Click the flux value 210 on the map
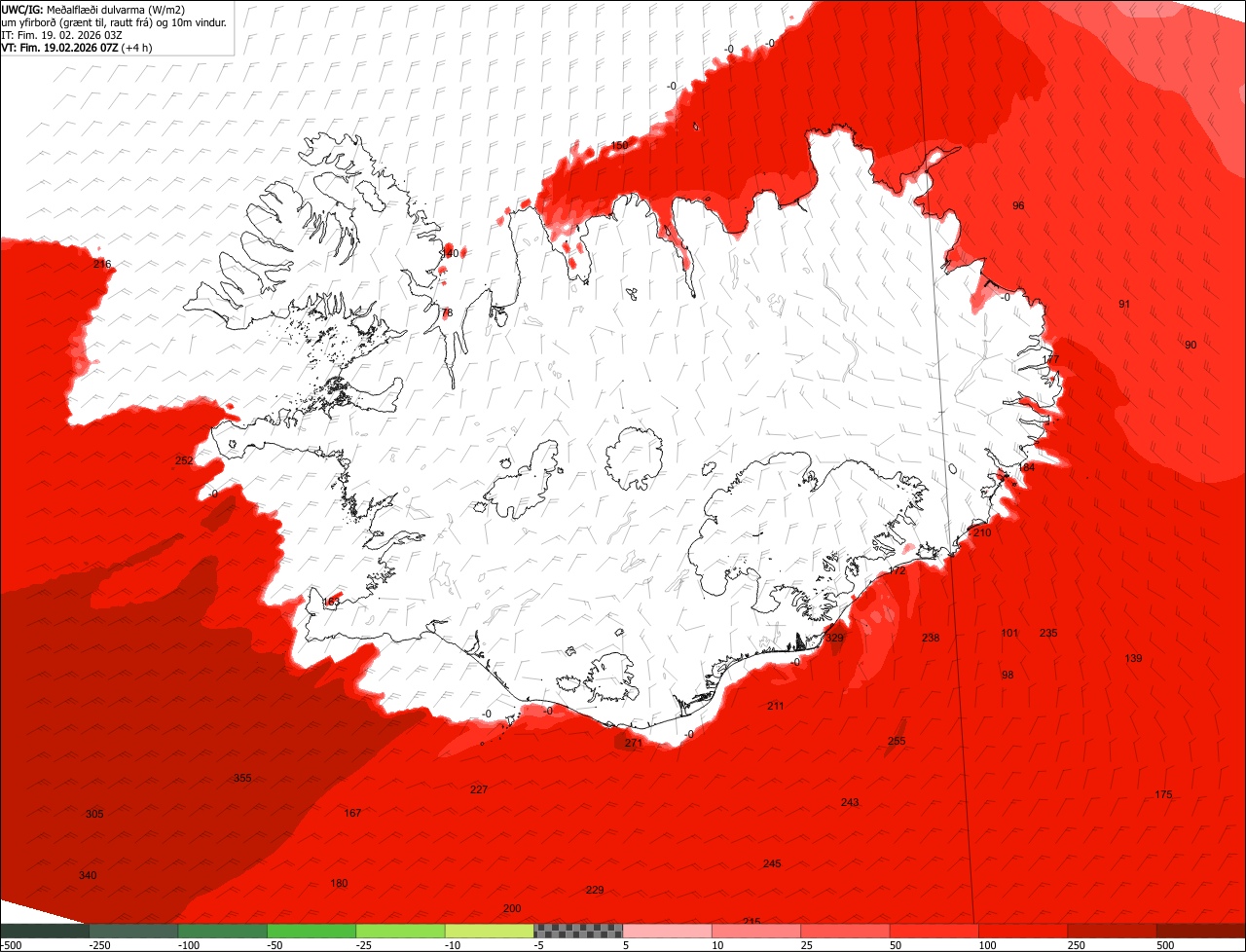 click(x=982, y=532)
